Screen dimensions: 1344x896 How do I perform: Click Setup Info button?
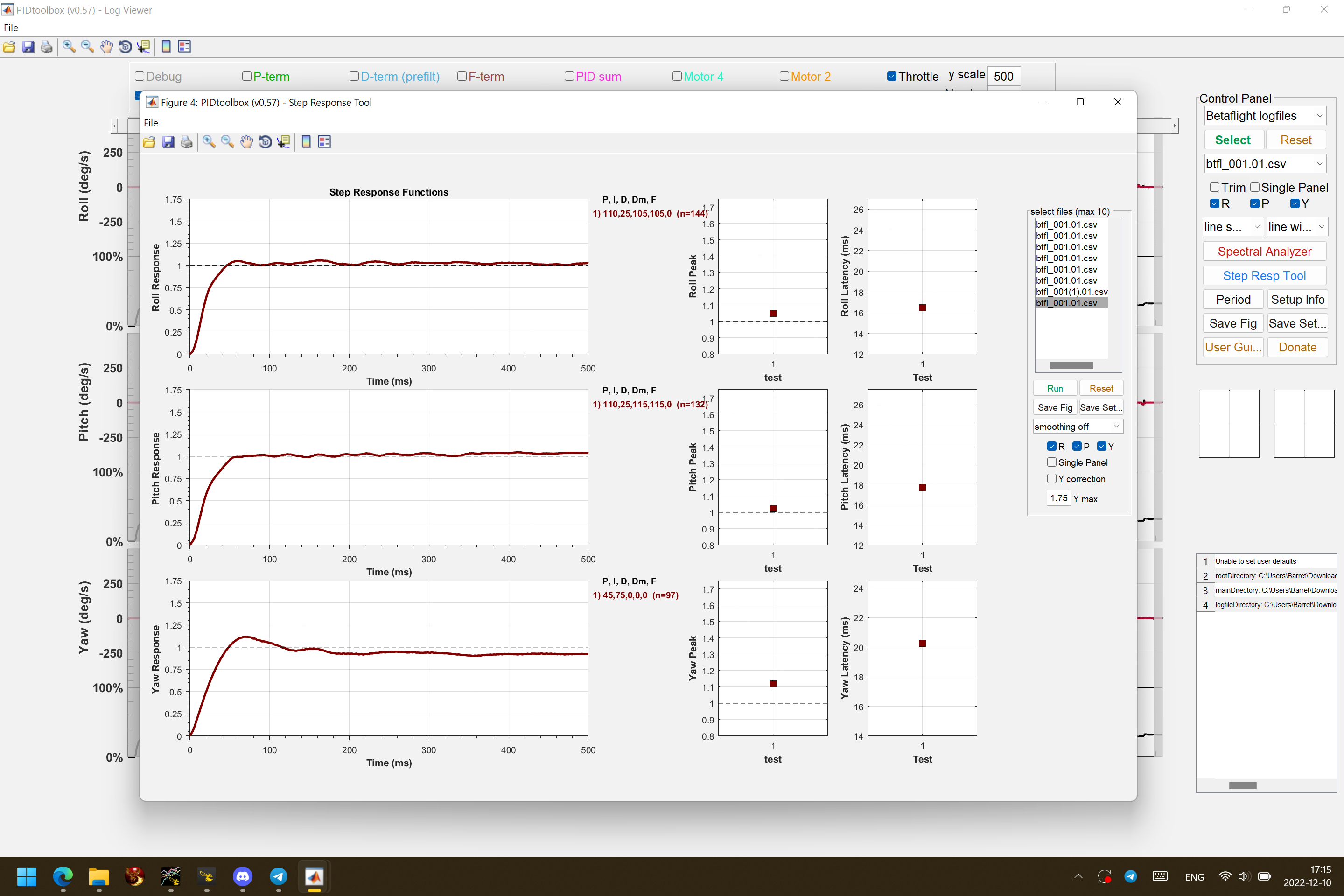1297,300
